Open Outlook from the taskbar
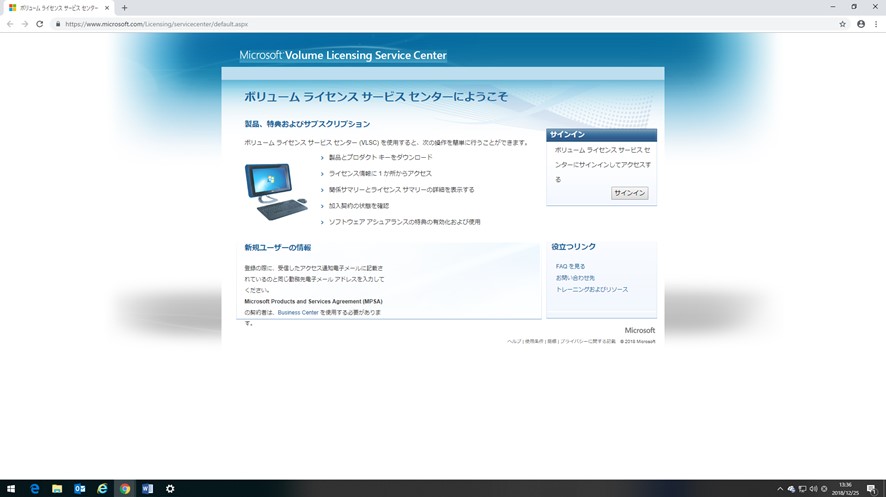The height and width of the screenshot is (497, 886). pos(80,489)
